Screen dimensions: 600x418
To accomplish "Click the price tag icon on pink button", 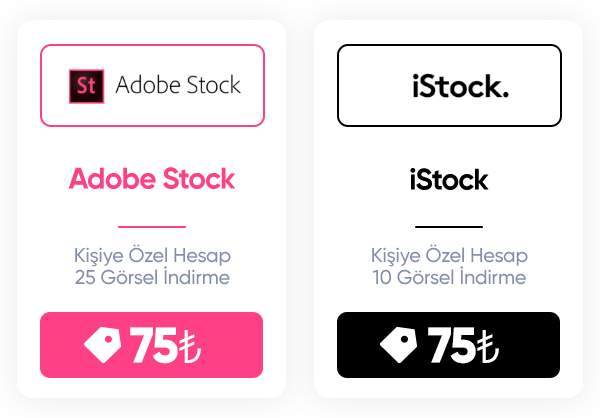I will 103,345.
